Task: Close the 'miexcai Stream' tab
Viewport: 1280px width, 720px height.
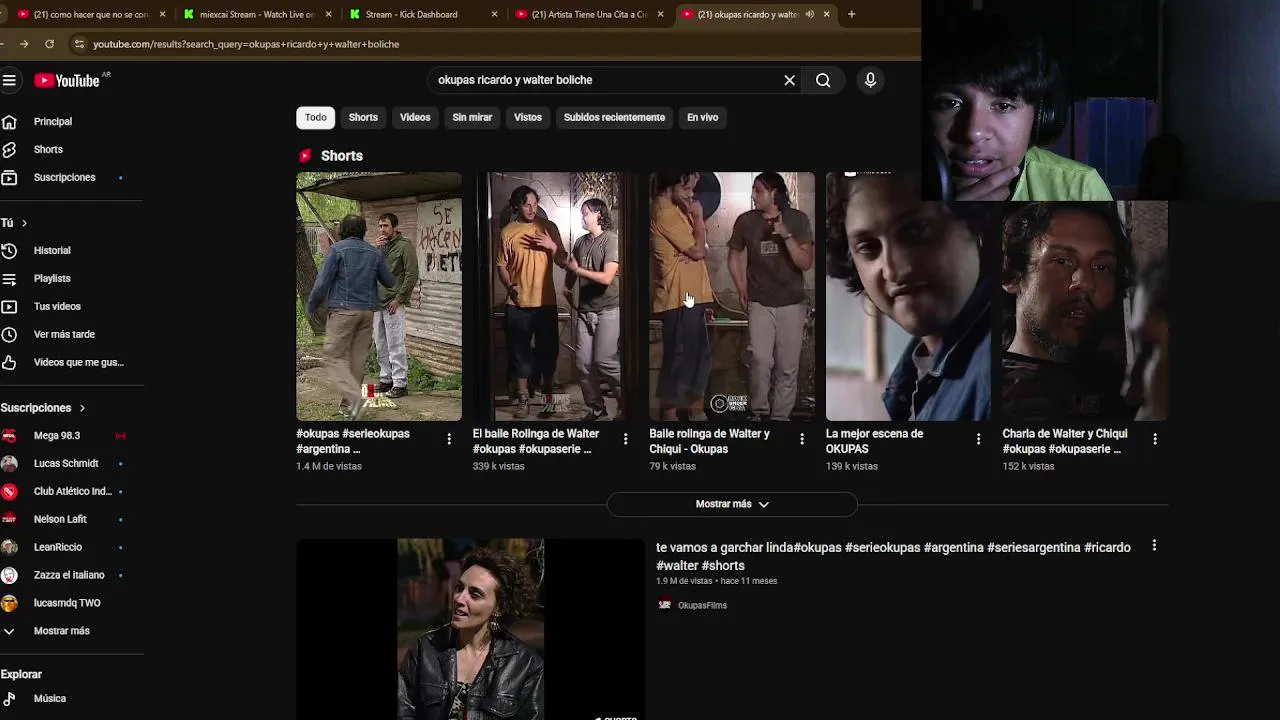Action: click(x=328, y=14)
